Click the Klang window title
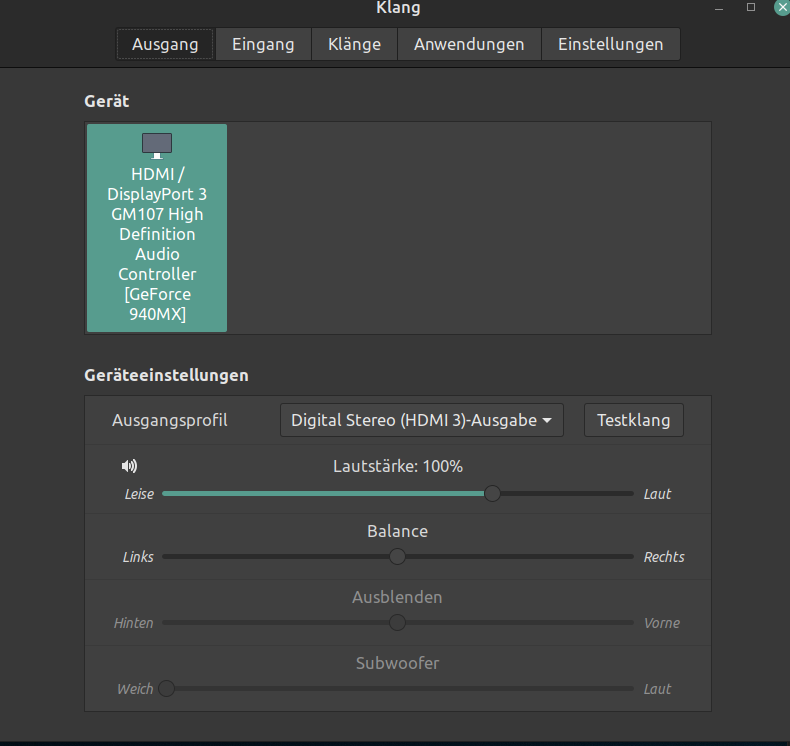790x746 pixels. tap(398, 8)
